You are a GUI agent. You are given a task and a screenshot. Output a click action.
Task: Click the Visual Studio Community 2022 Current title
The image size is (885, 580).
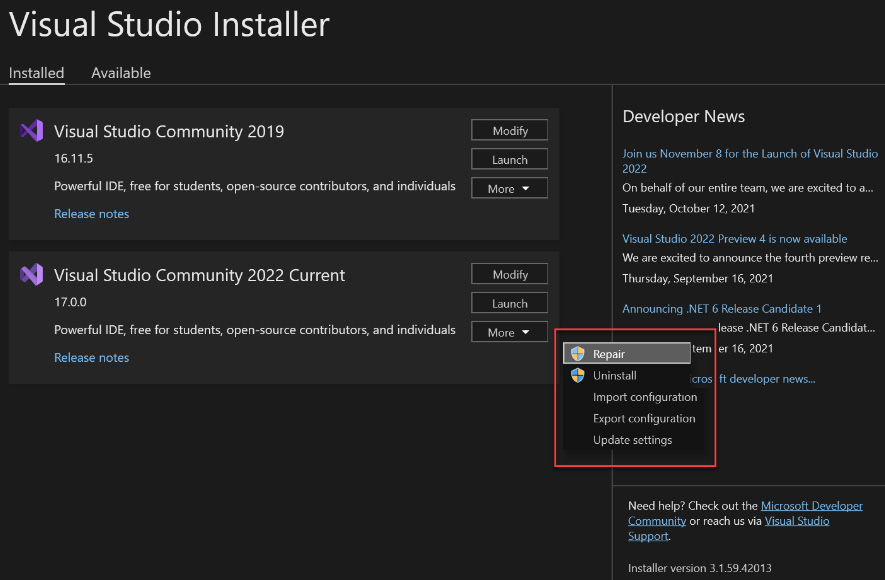tap(199, 275)
